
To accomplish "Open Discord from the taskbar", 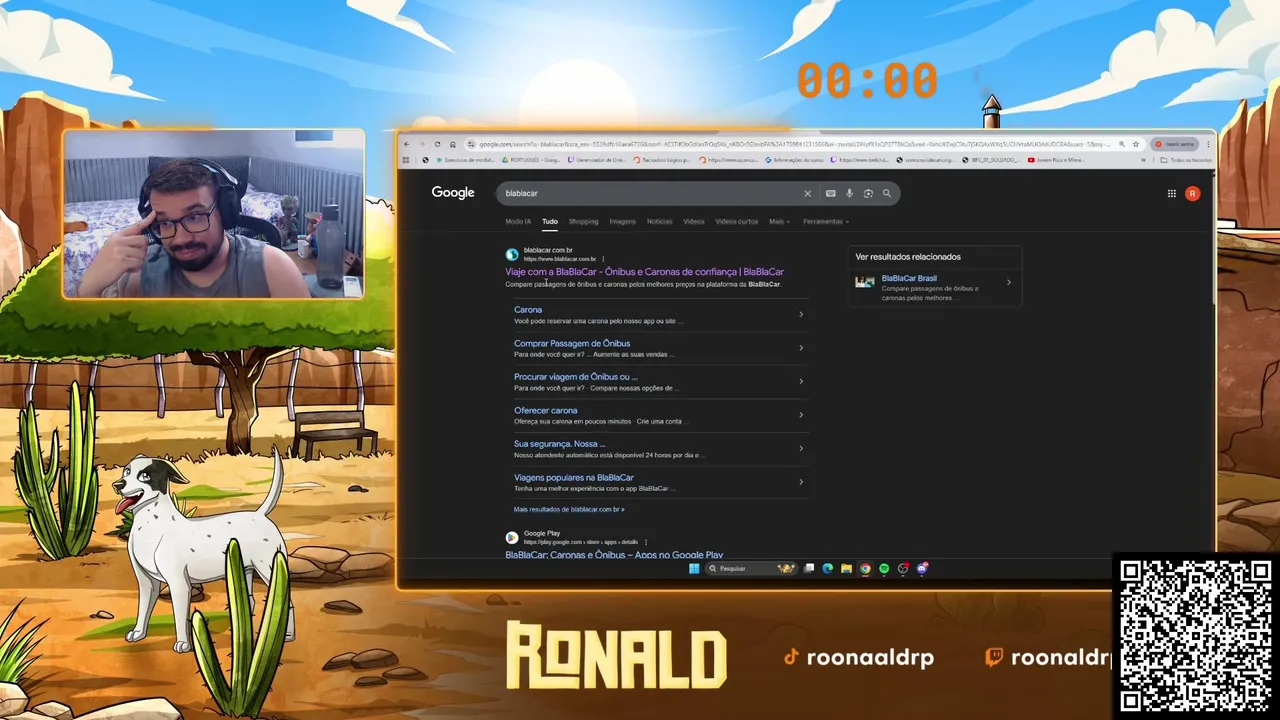I will (922, 568).
